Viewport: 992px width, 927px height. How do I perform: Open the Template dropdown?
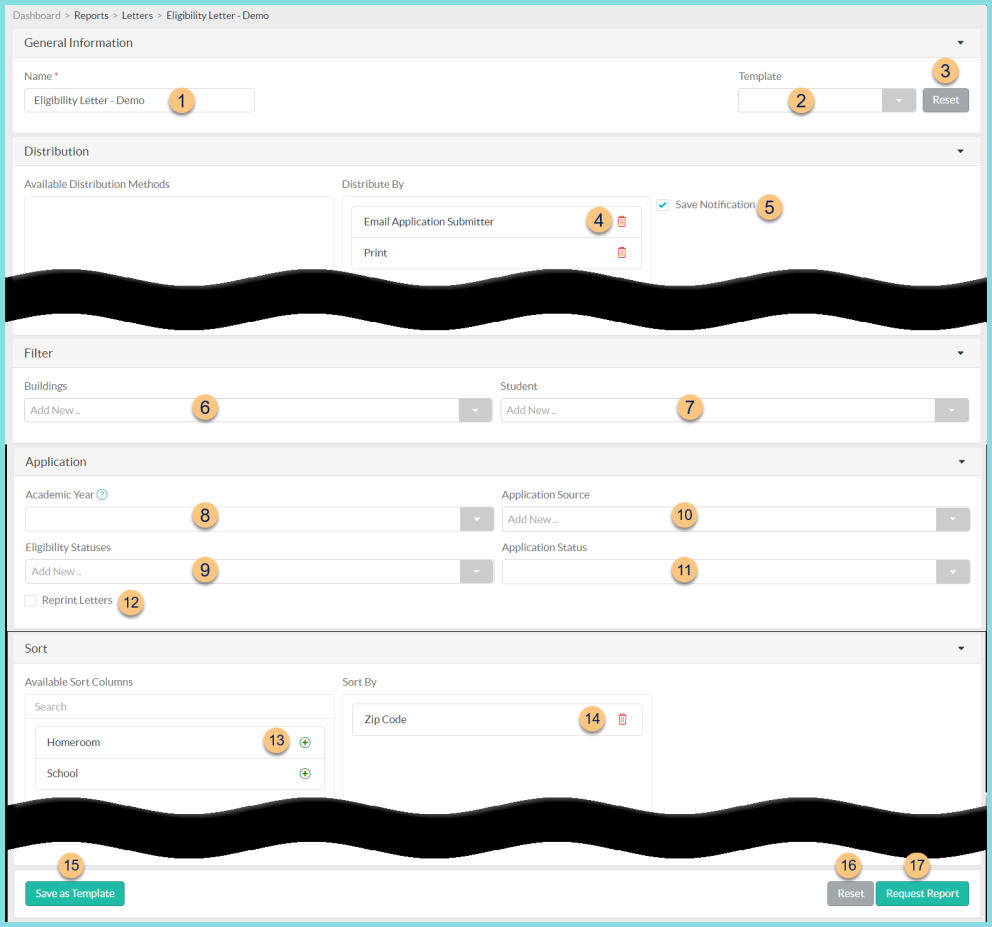click(899, 100)
